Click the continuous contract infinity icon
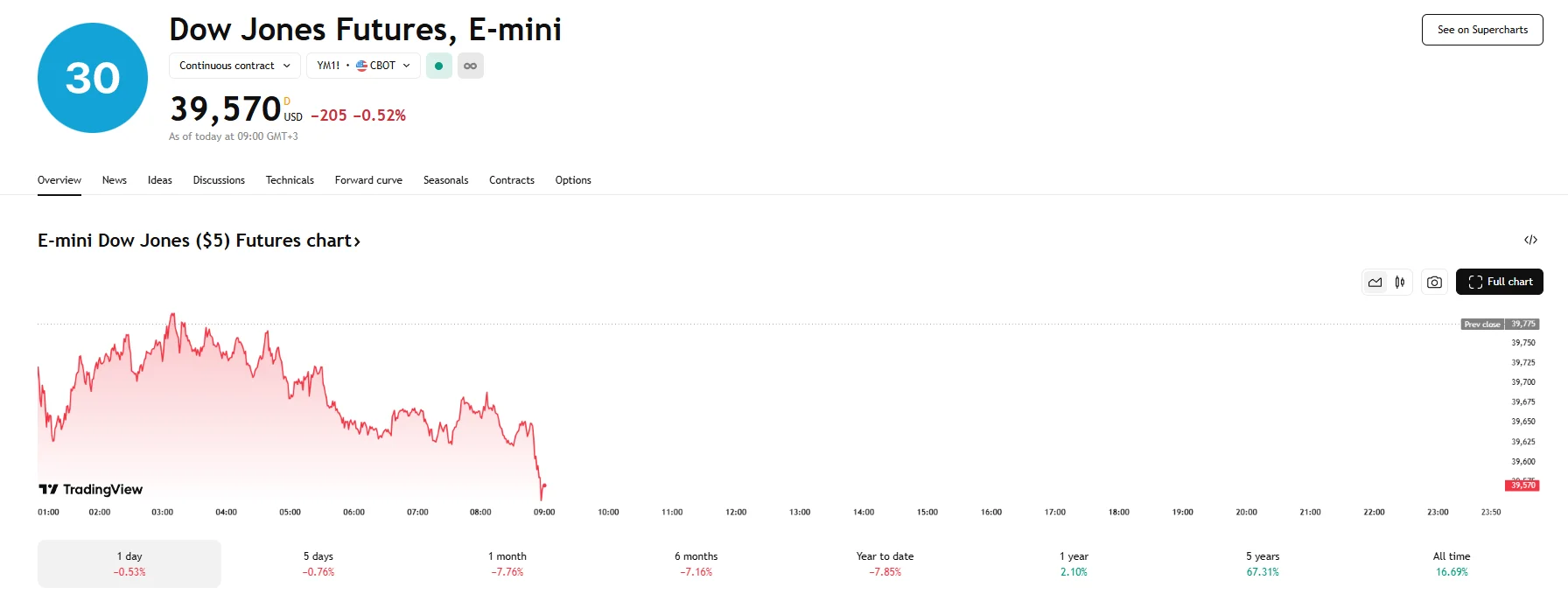This screenshot has width=1568, height=601. [470, 66]
